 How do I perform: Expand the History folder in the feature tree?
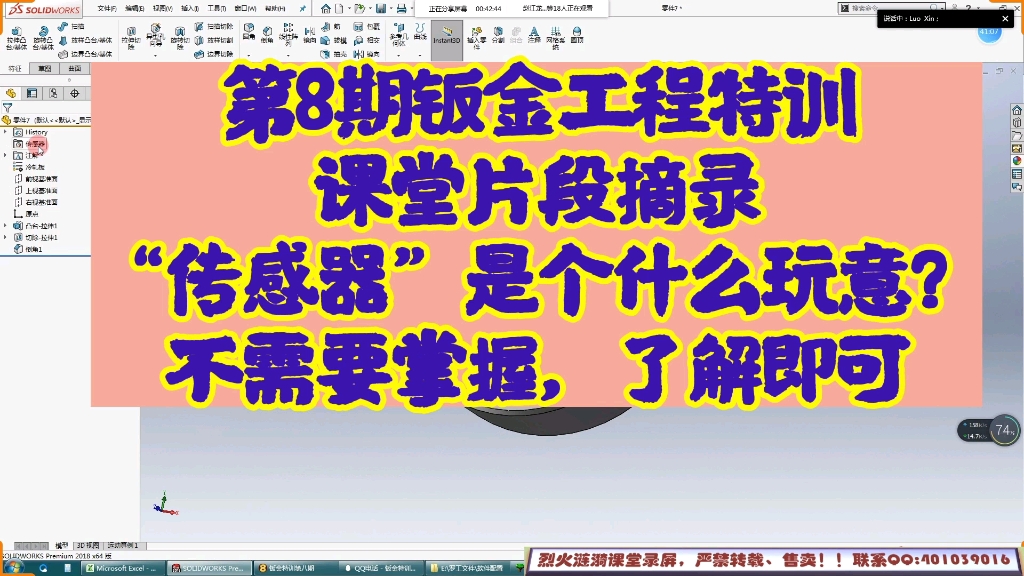5,132
